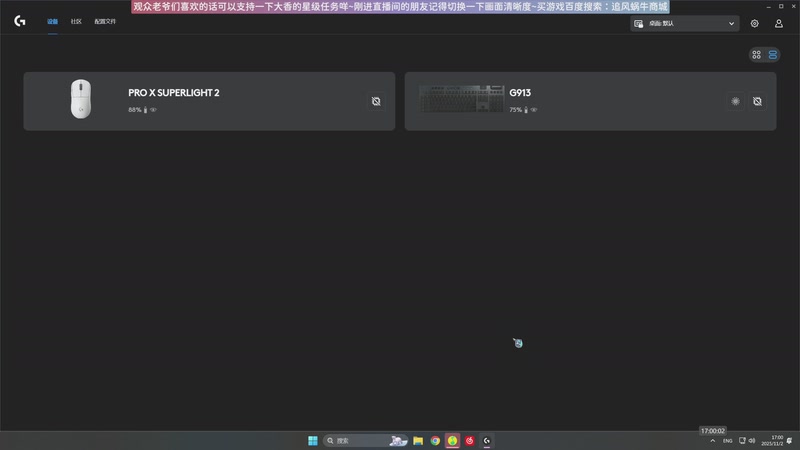Switch to list view layout

(772, 55)
